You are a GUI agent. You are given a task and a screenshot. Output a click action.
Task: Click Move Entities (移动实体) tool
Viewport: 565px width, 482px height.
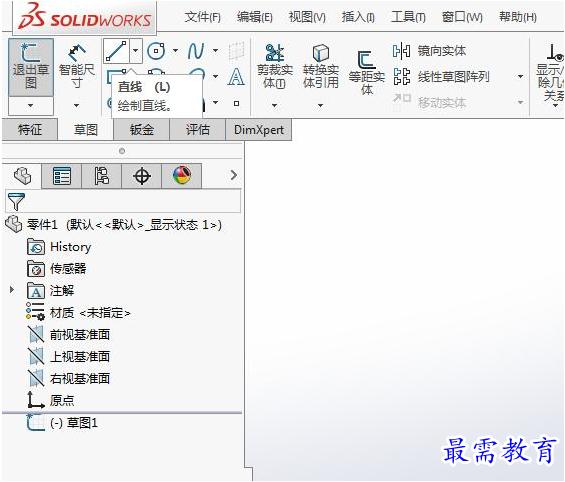[x=430, y=102]
